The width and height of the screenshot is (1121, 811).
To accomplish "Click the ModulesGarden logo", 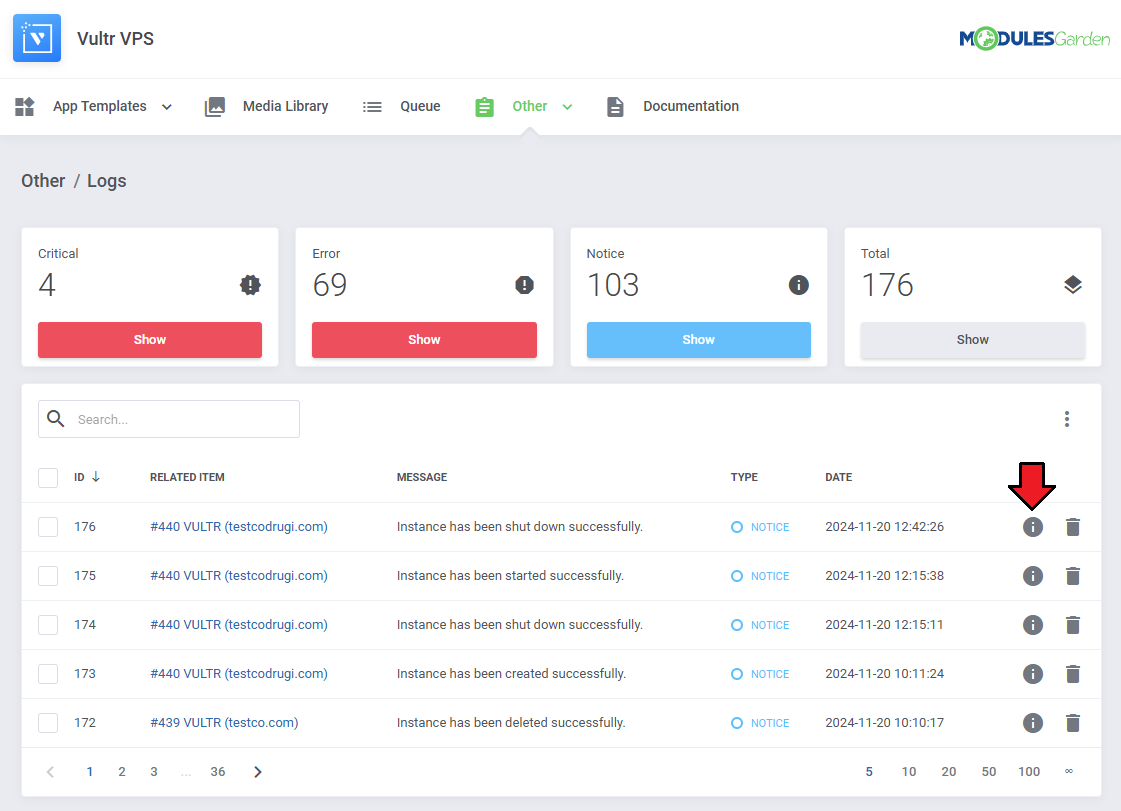I will coord(1034,38).
